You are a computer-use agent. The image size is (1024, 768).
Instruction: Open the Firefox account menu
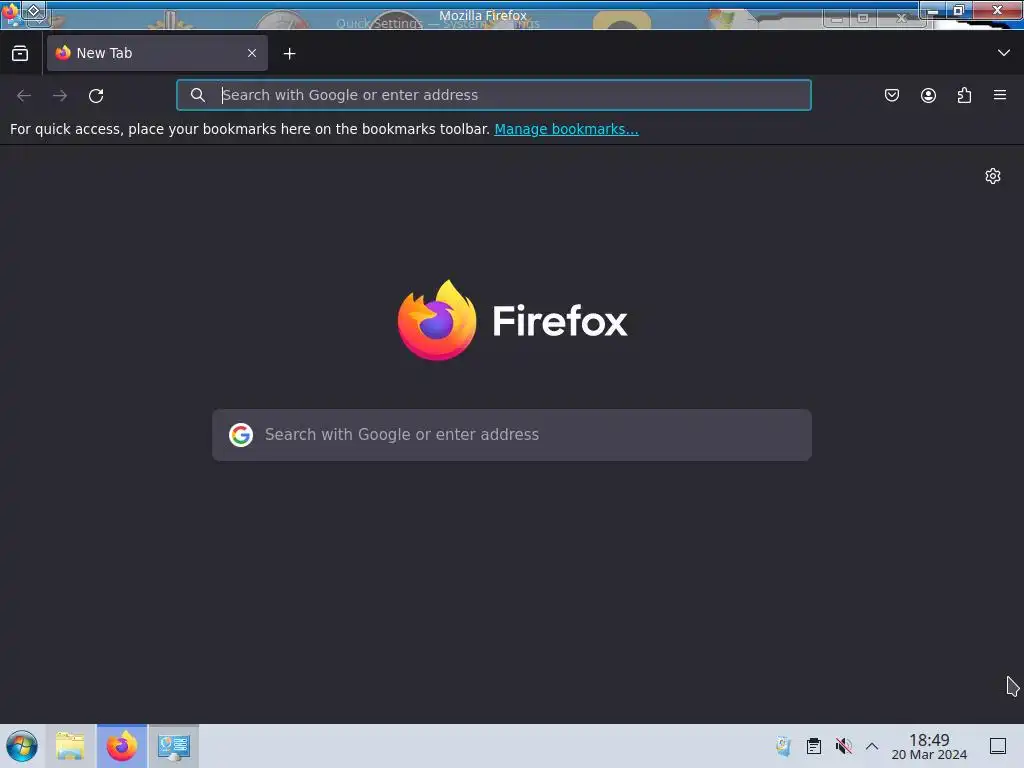click(x=928, y=95)
